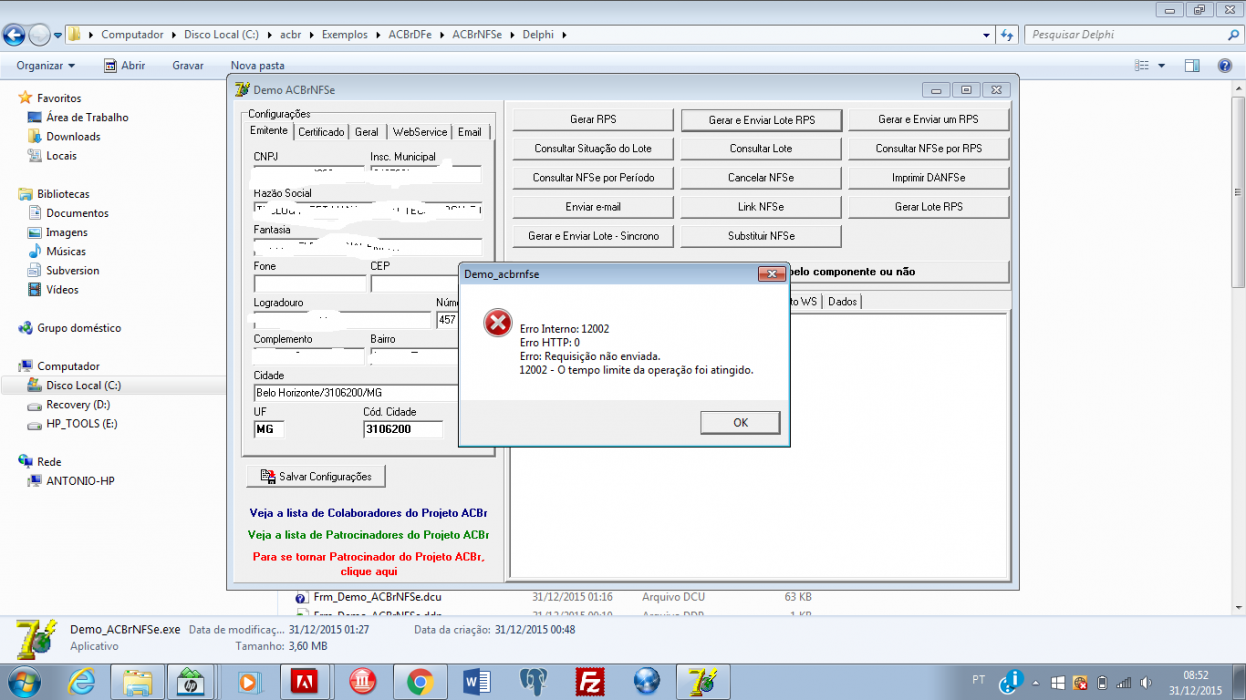1246x700 pixels.
Task: Click link to become ACBr Patrocinador
Action: (x=368, y=564)
